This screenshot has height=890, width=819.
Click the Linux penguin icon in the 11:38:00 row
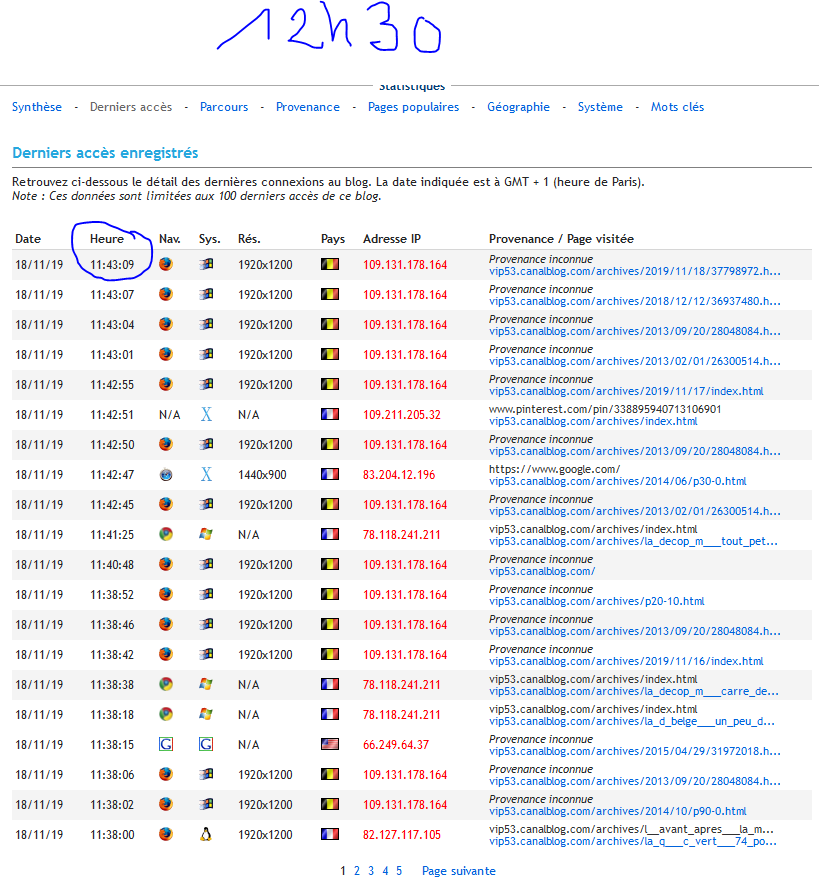[206, 834]
